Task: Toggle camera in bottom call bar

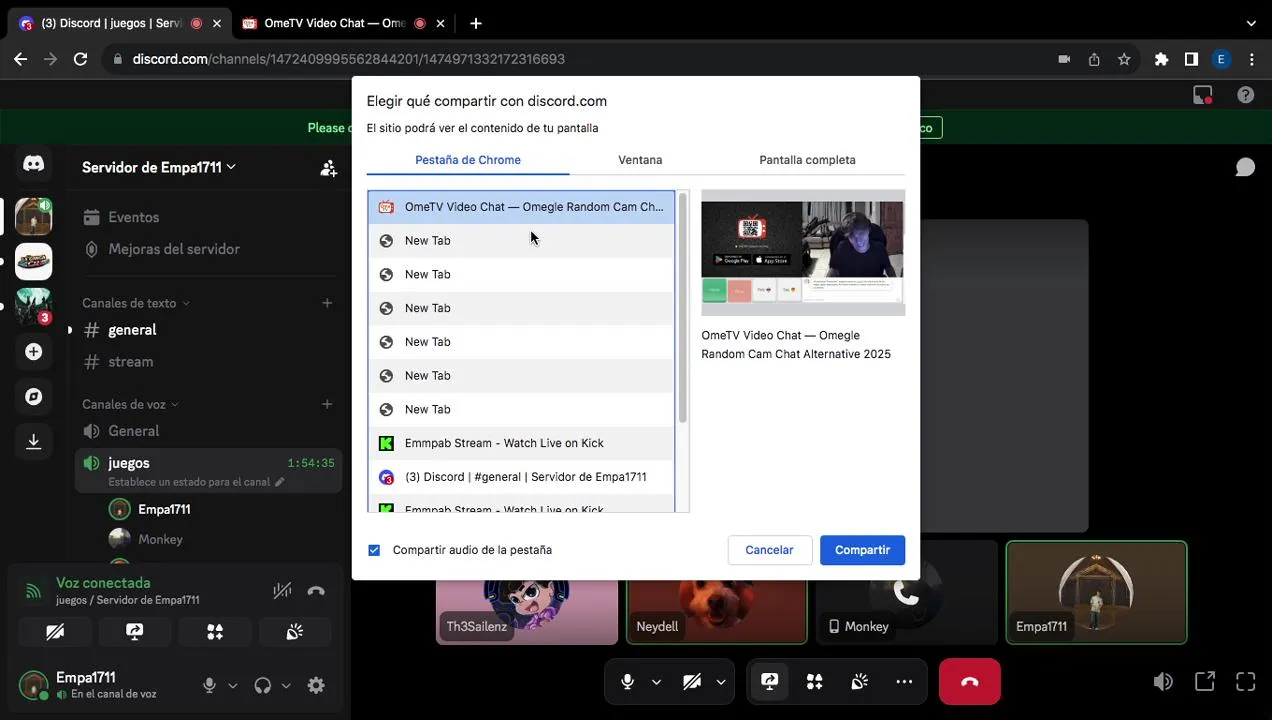Action: pyautogui.click(x=692, y=682)
